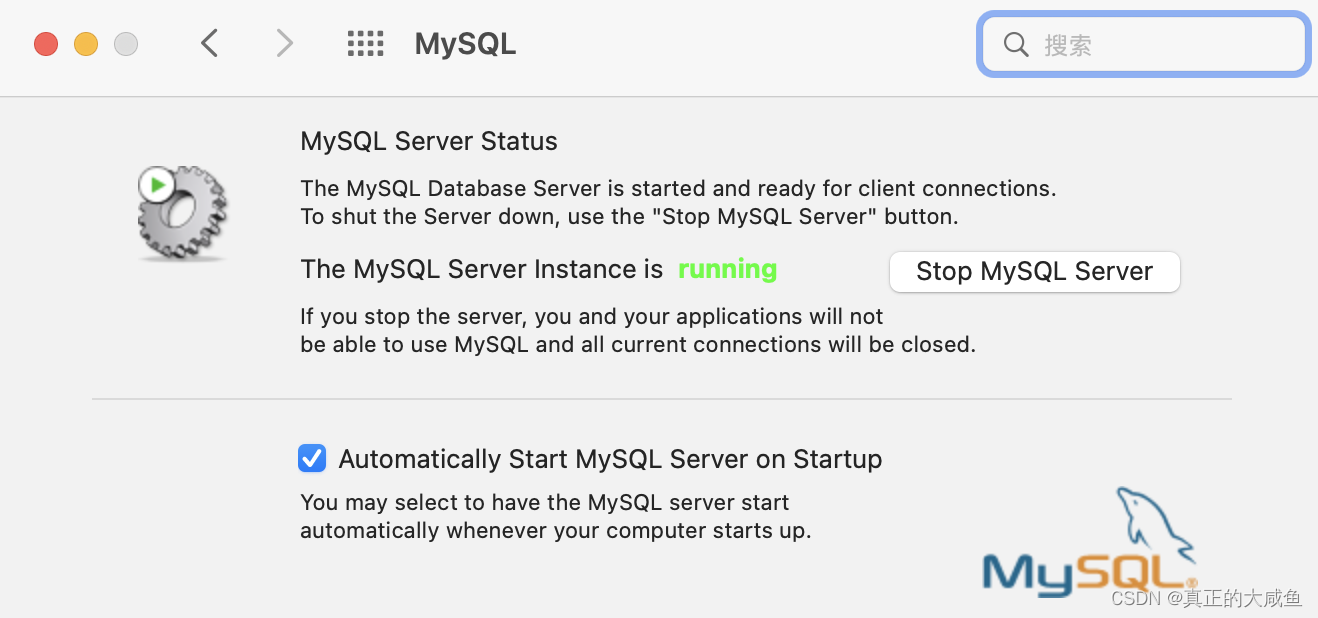Click the green play badge on the gear icon
Image resolution: width=1318 pixels, height=618 pixels.
pyautogui.click(x=155, y=183)
